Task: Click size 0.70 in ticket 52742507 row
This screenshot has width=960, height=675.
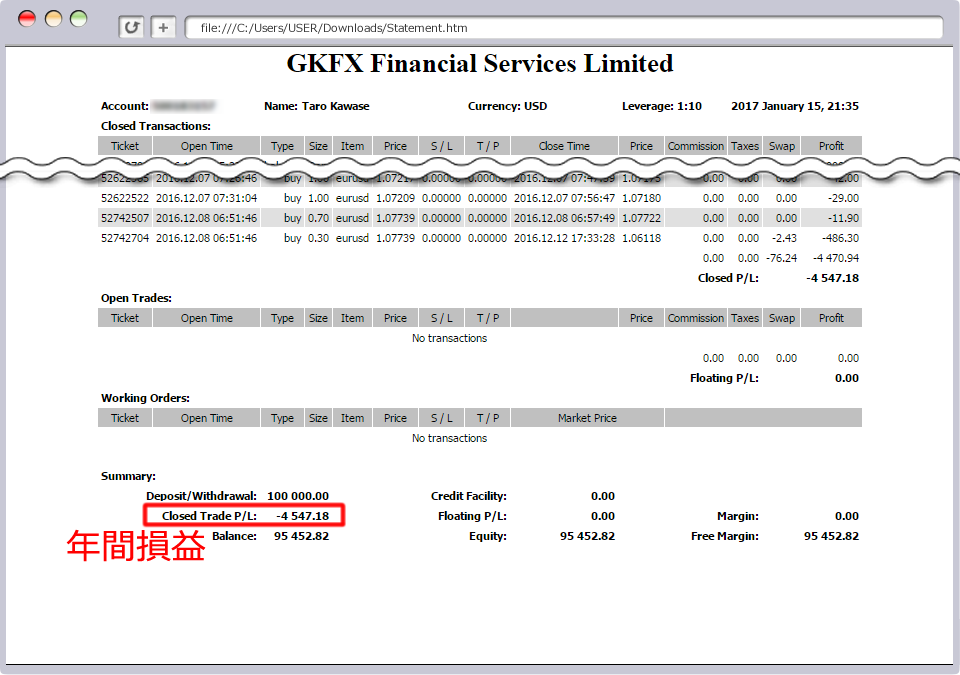Action: [x=318, y=218]
